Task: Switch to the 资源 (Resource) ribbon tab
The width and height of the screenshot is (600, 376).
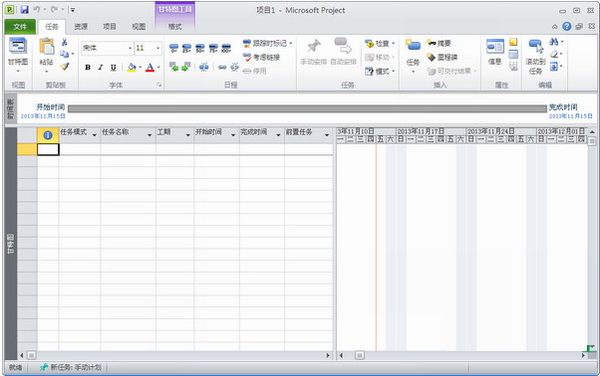Action: click(81, 26)
